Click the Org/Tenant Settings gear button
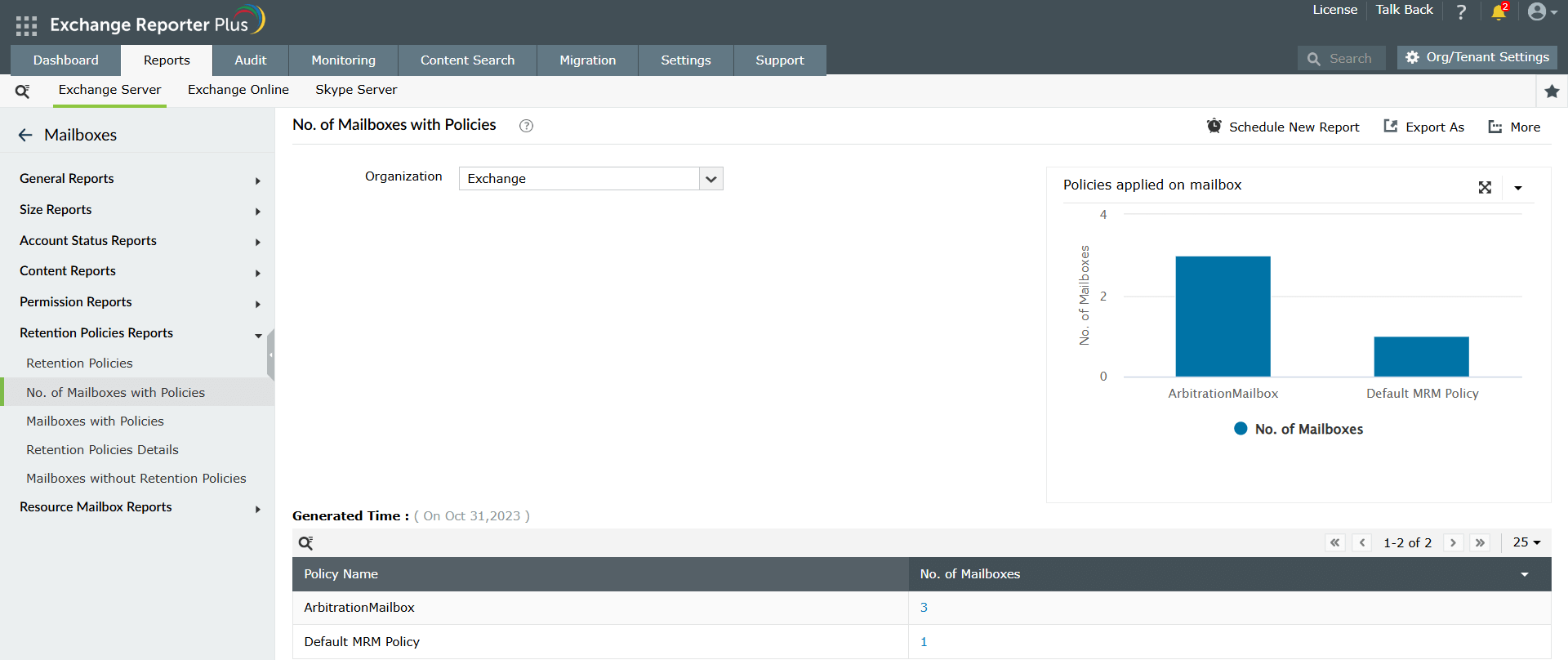Viewport: 1568px width, 660px height. pyautogui.click(x=1477, y=57)
